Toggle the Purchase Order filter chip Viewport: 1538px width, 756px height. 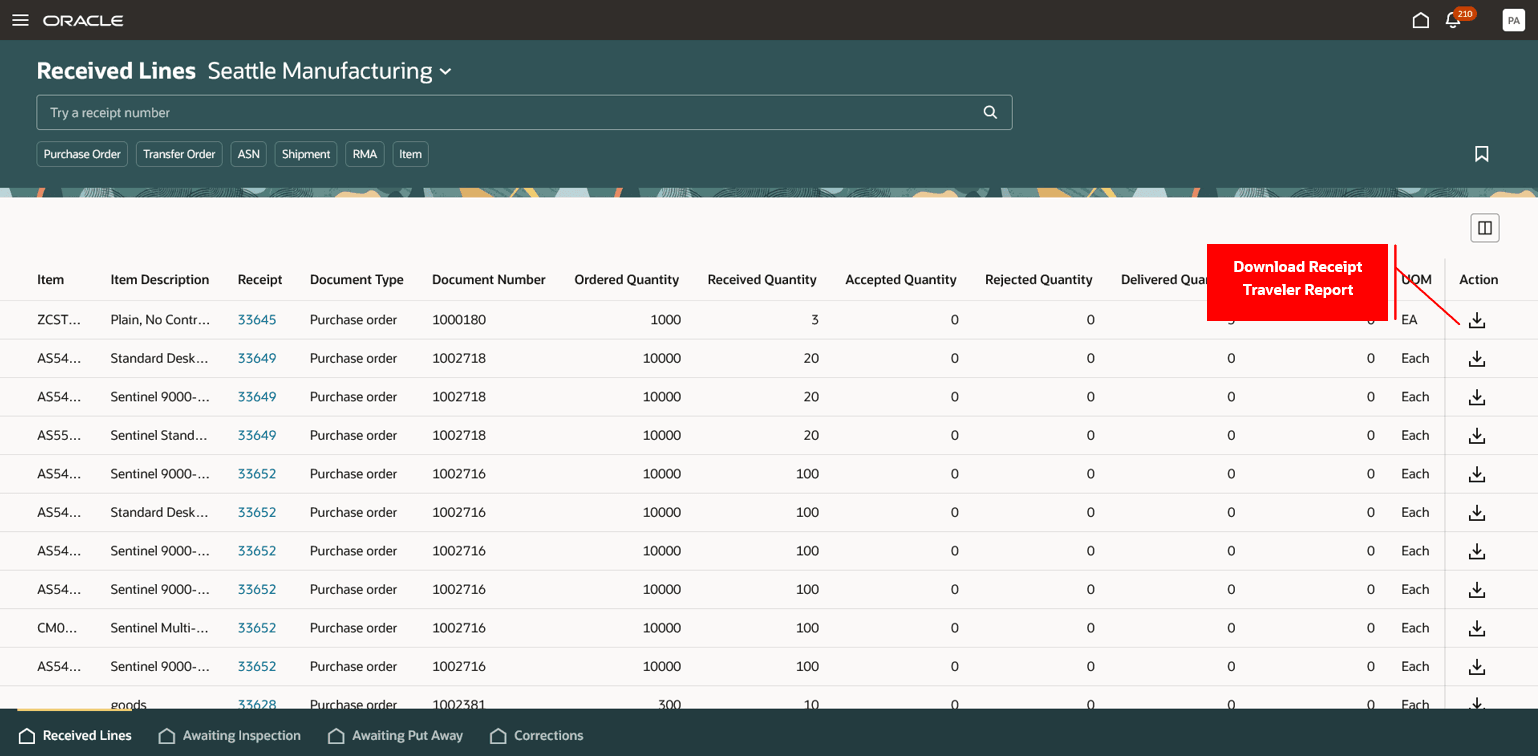tap(82, 154)
